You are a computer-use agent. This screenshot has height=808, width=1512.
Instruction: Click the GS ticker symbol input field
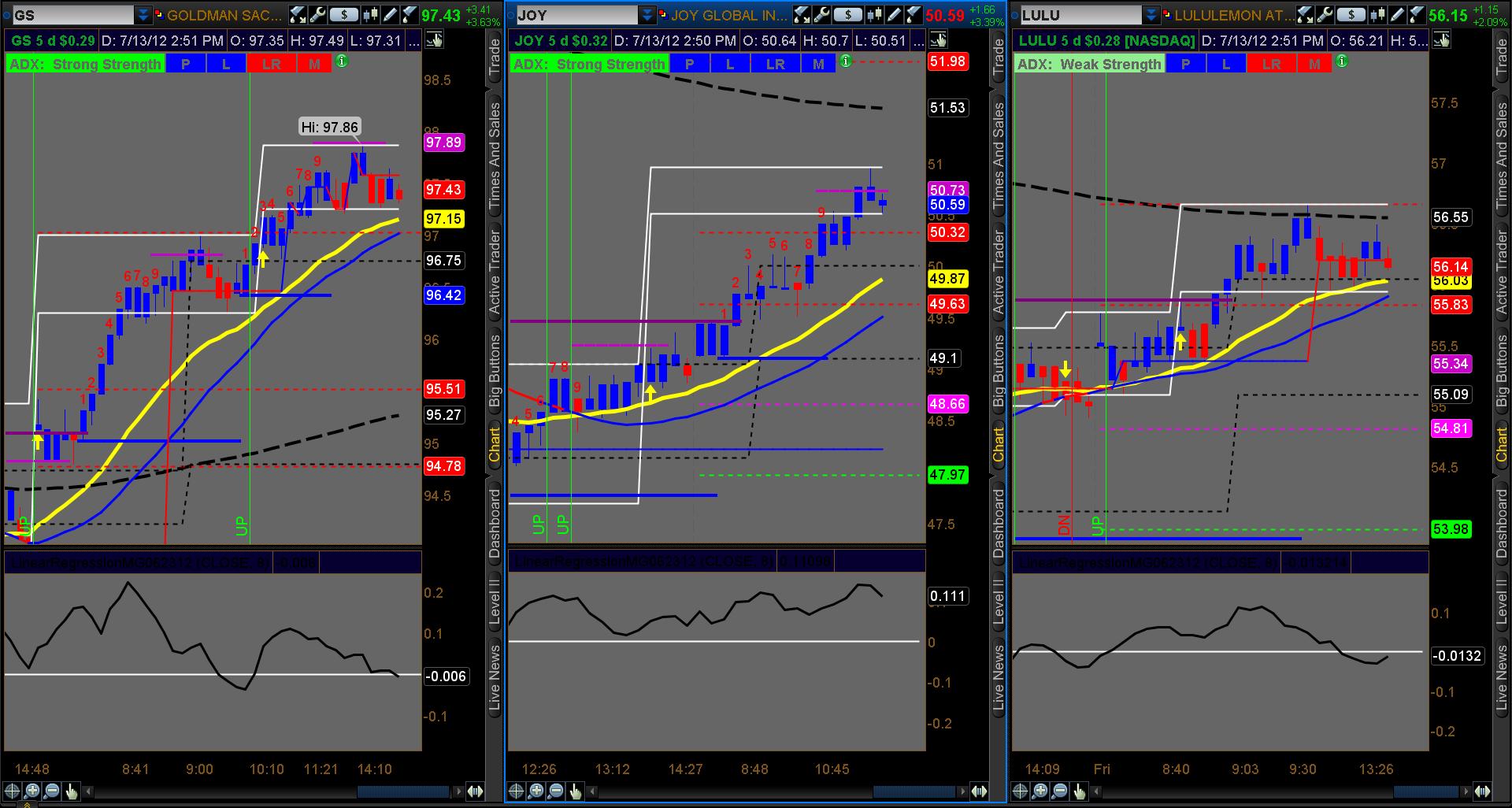pyautogui.click(x=73, y=15)
